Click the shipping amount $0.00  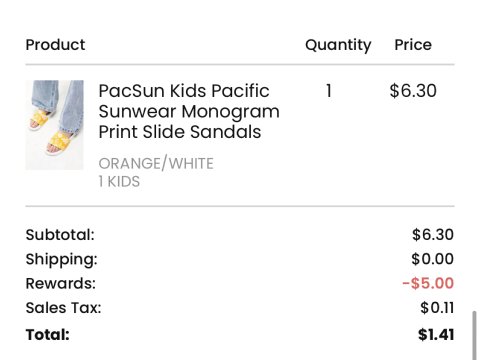pos(432,259)
